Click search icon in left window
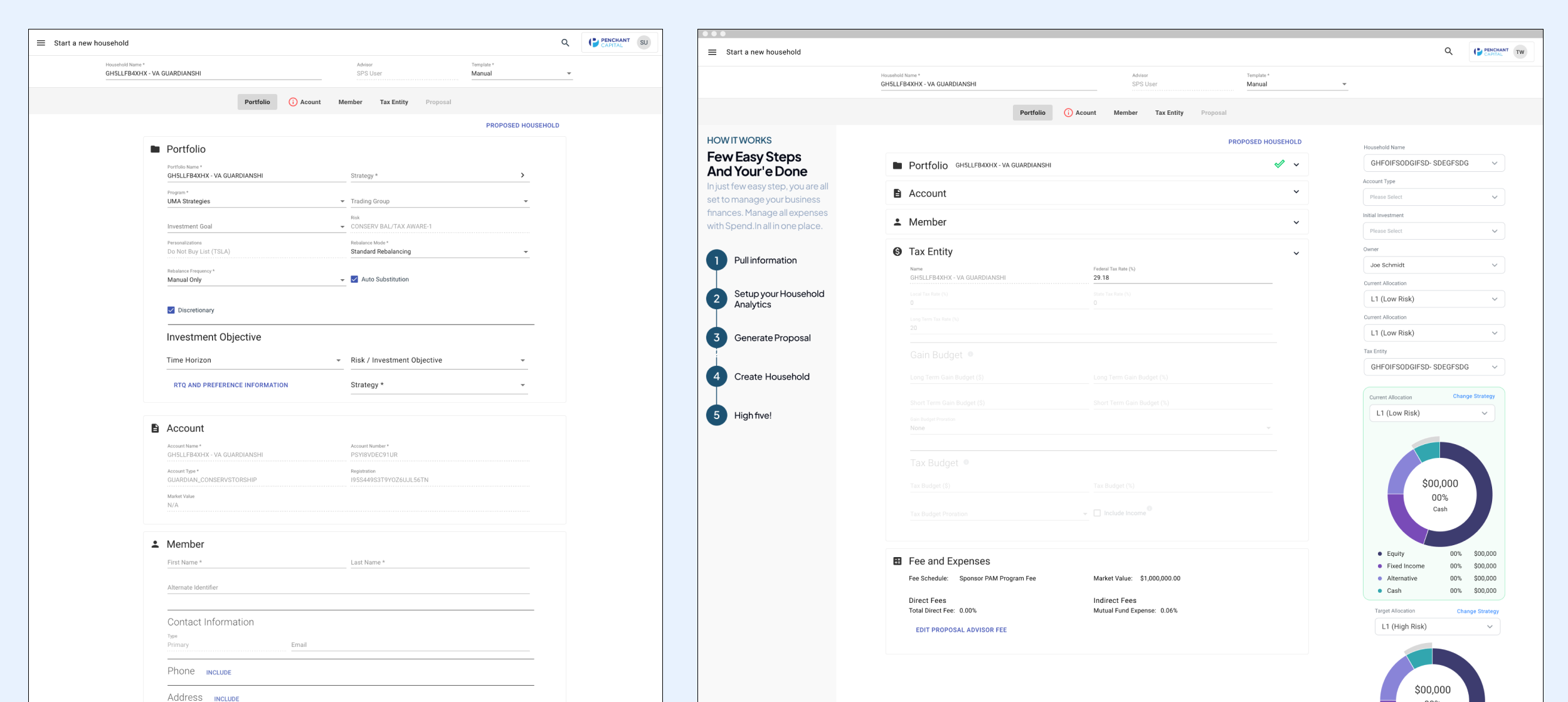1568x702 pixels. (x=565, y=43)
